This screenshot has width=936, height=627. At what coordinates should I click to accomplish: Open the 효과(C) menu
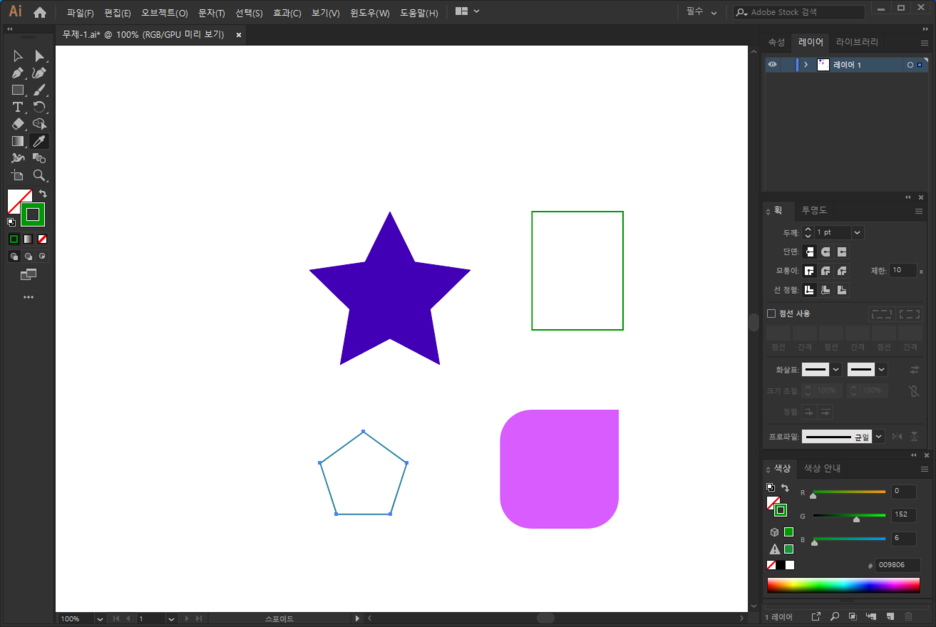pyautogui.click(x=287, y=13)
